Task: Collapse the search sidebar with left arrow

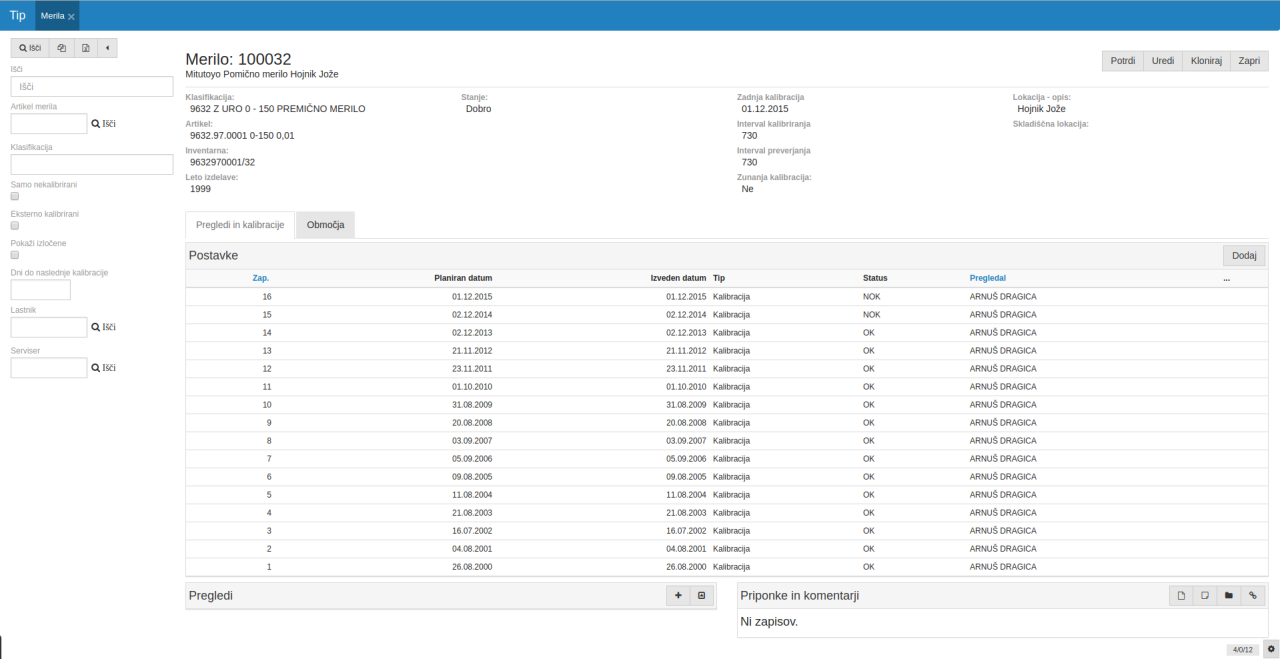Action: tap(107, 48)
